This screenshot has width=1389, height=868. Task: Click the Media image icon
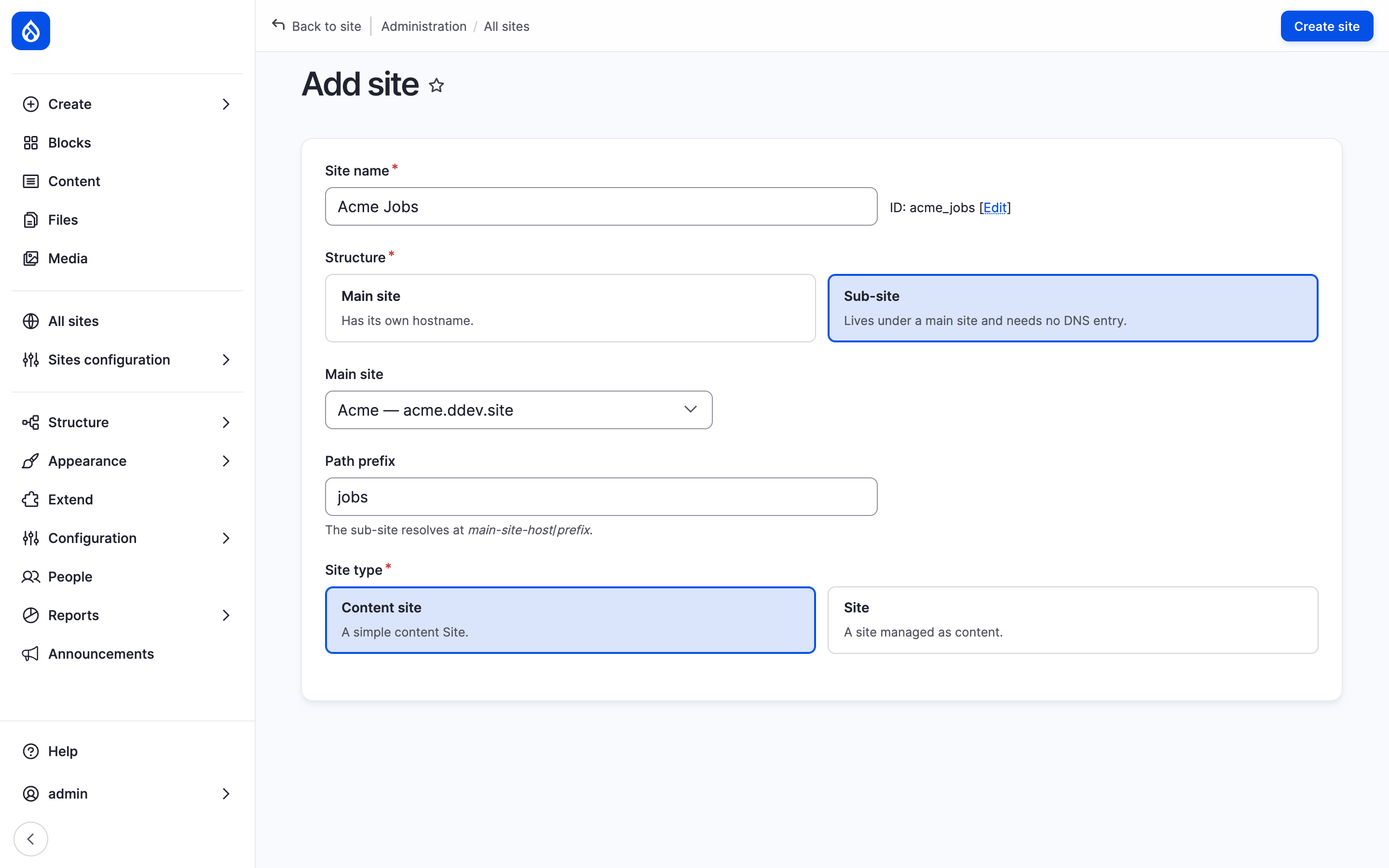[x=31, y=258]
